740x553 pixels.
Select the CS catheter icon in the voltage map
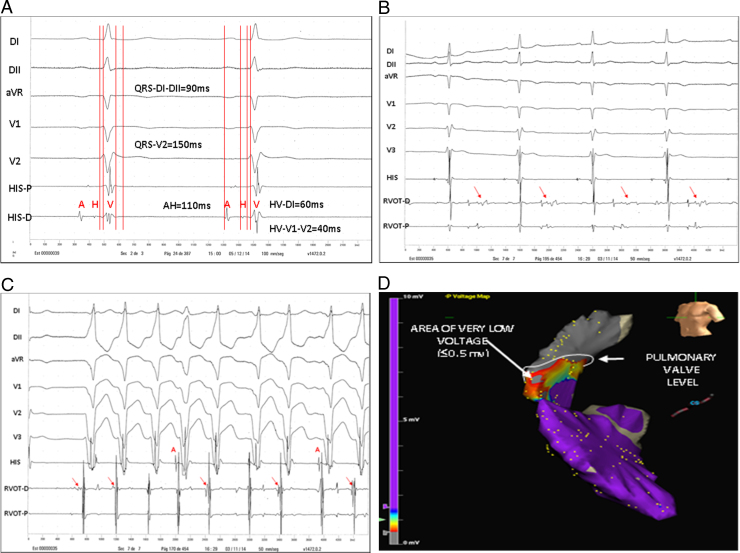[x=692, y=406]
